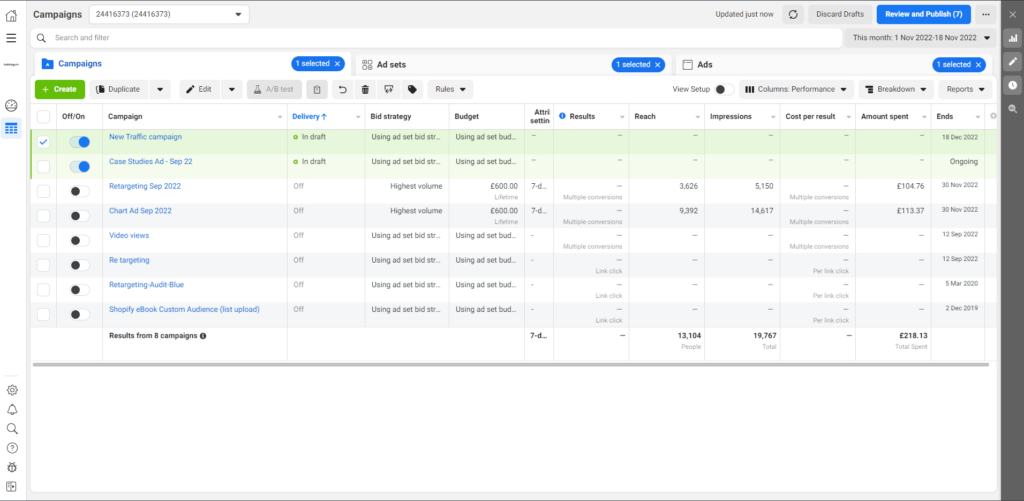Open the notifications bell icon

point(12,410)
